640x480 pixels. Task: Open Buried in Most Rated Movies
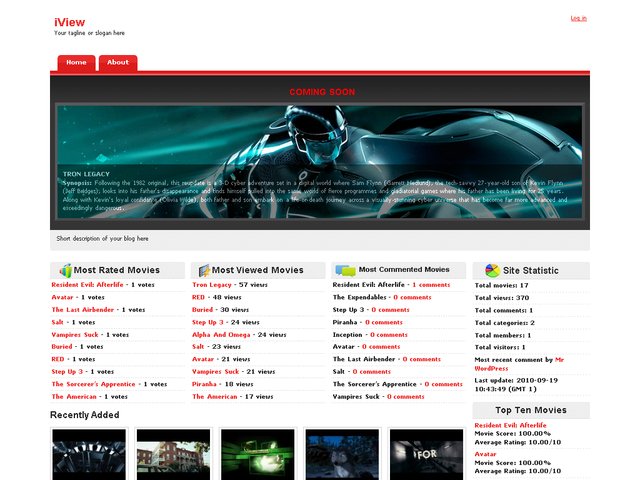pos(62,347)
